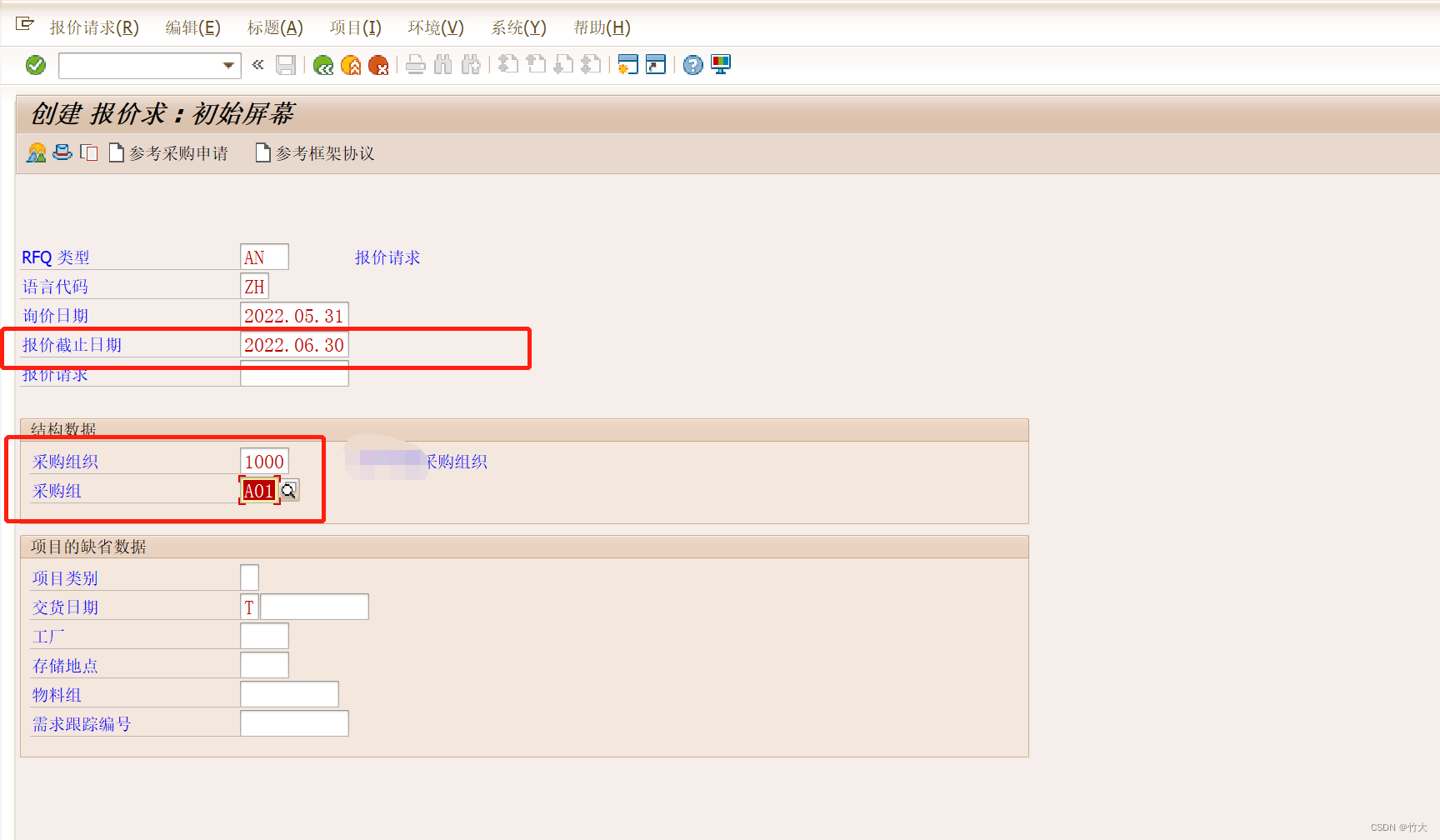This screenshot has height=840, width=1440.
Task: Click the 项目类别 input field
Action: pos(249,577)
